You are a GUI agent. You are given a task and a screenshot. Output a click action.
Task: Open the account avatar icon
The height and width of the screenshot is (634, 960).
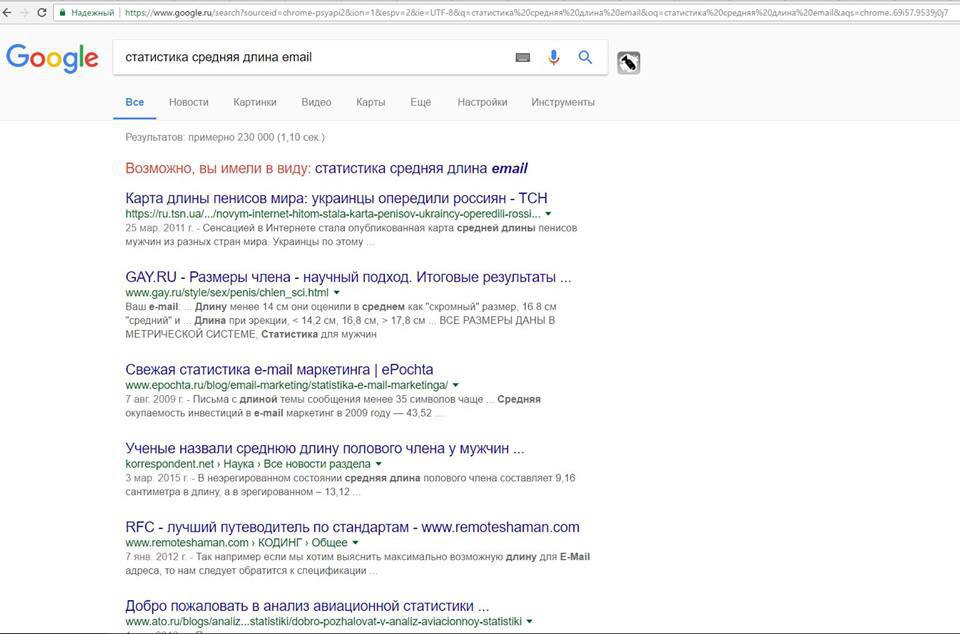(629, 62)
